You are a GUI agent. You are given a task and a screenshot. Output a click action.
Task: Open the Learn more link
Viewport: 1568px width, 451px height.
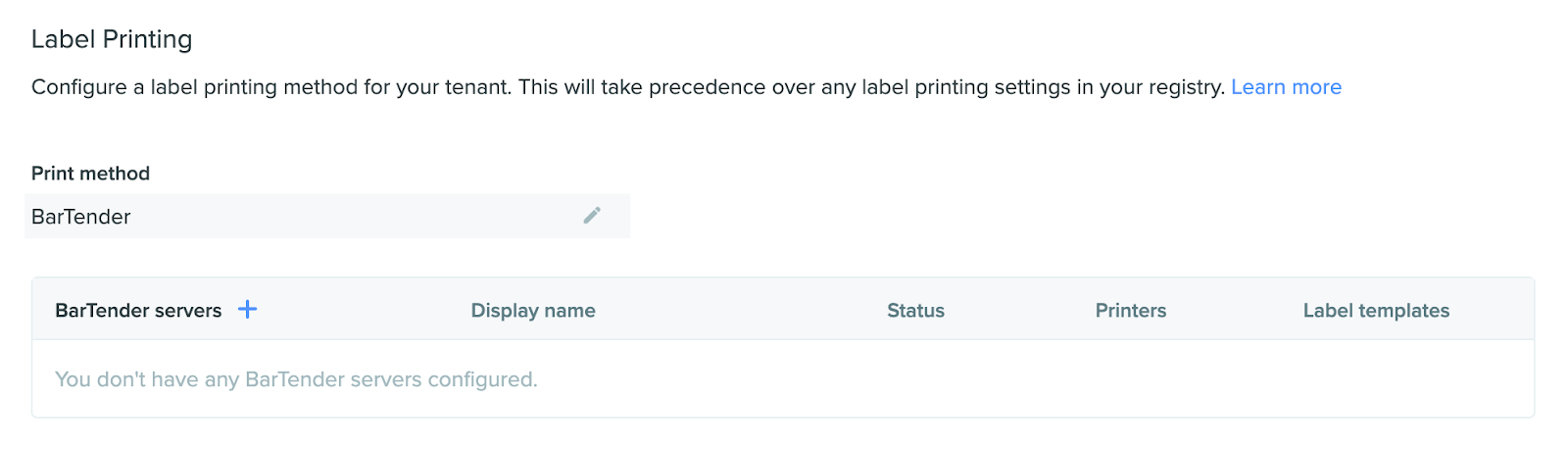(1286, 87)
